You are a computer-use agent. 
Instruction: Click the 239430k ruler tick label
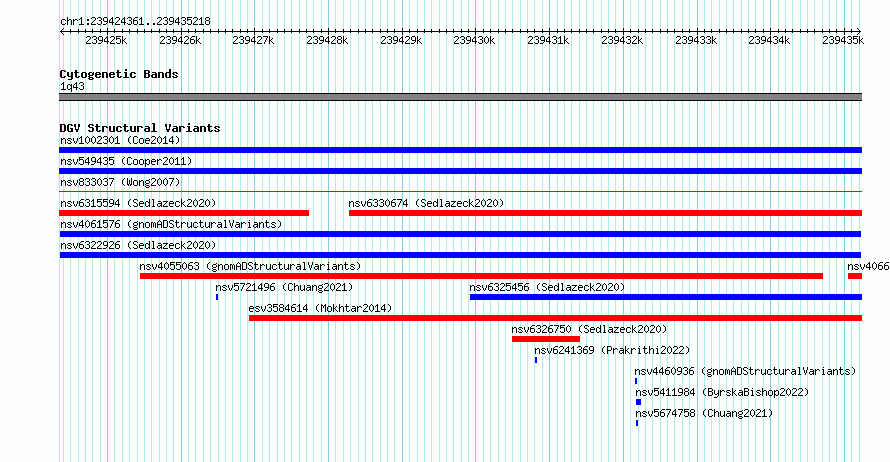point(474,40)
